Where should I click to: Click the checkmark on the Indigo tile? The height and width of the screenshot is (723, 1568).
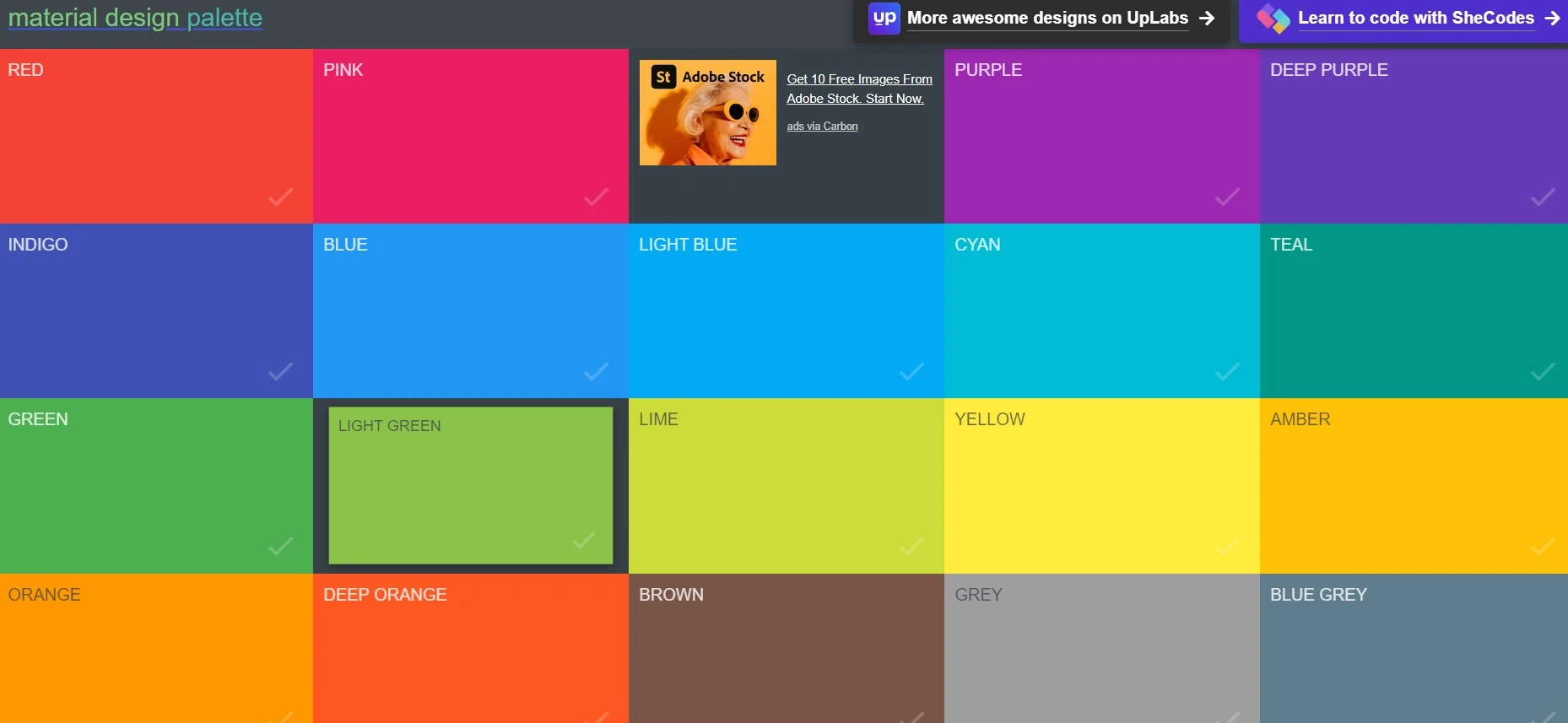click(281, 371)
